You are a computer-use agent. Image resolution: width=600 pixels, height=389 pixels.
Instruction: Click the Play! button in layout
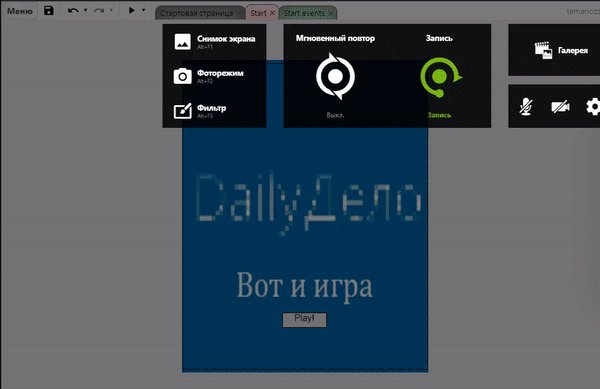tap(305, 320)
